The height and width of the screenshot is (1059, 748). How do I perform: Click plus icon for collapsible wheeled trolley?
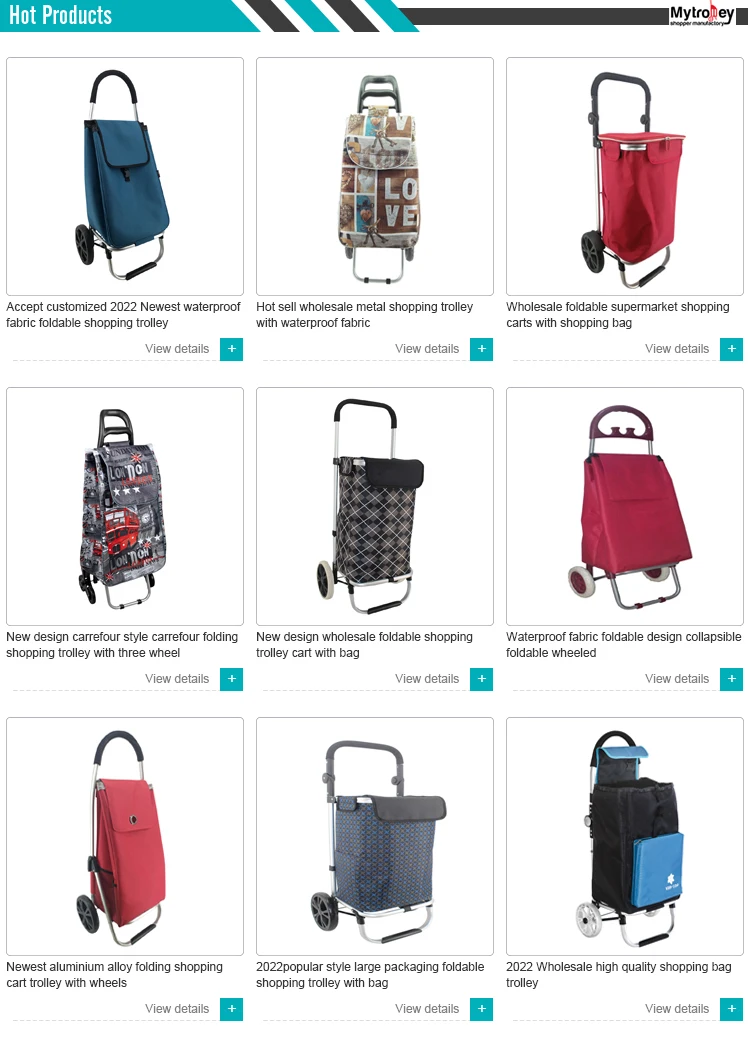(731, 679)
